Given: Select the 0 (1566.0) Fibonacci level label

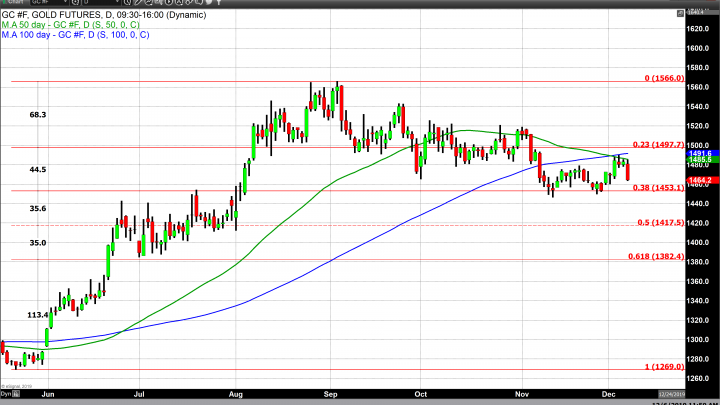Looking at the screenshot, I should coord(663,78).
